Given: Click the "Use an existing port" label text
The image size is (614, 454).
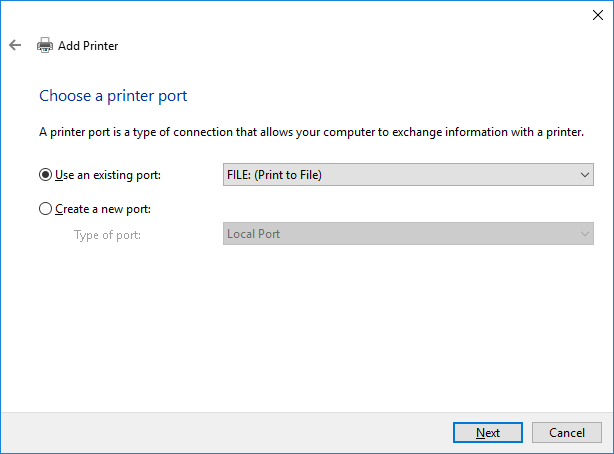Looking at the screenshot, I should pos(107,175).
